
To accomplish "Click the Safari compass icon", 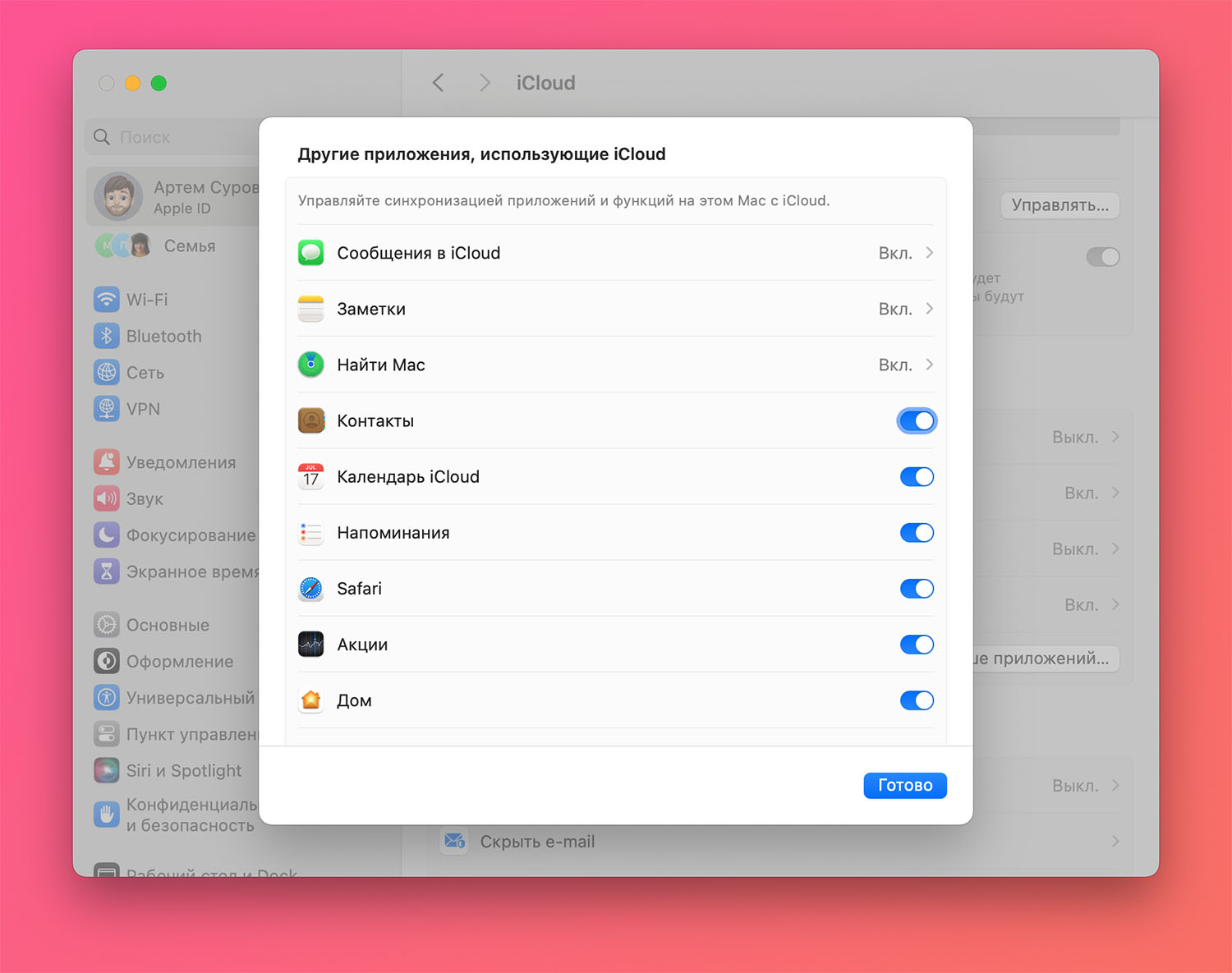I will coord(310,589).
